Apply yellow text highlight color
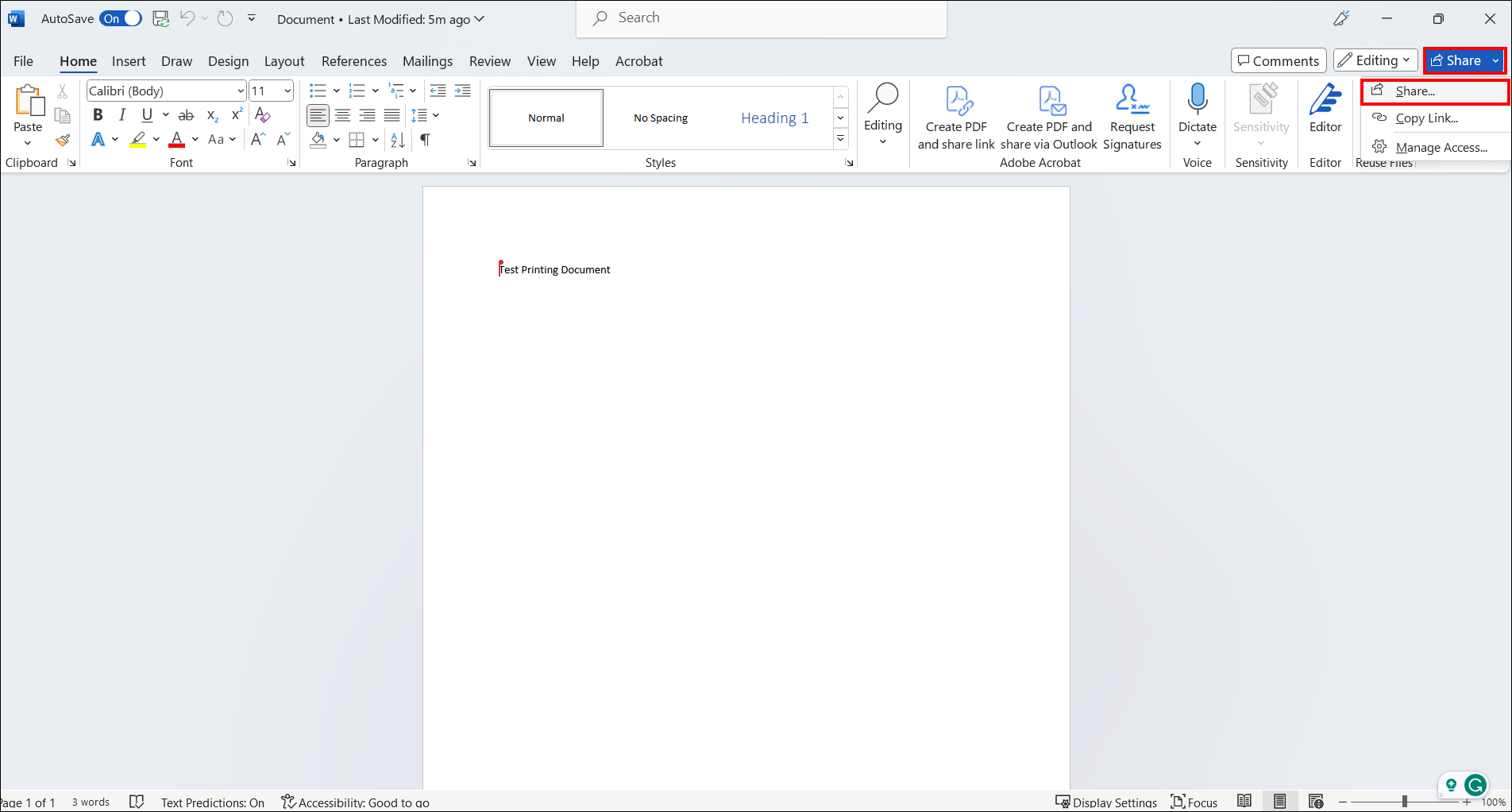 tap(138, 140)
